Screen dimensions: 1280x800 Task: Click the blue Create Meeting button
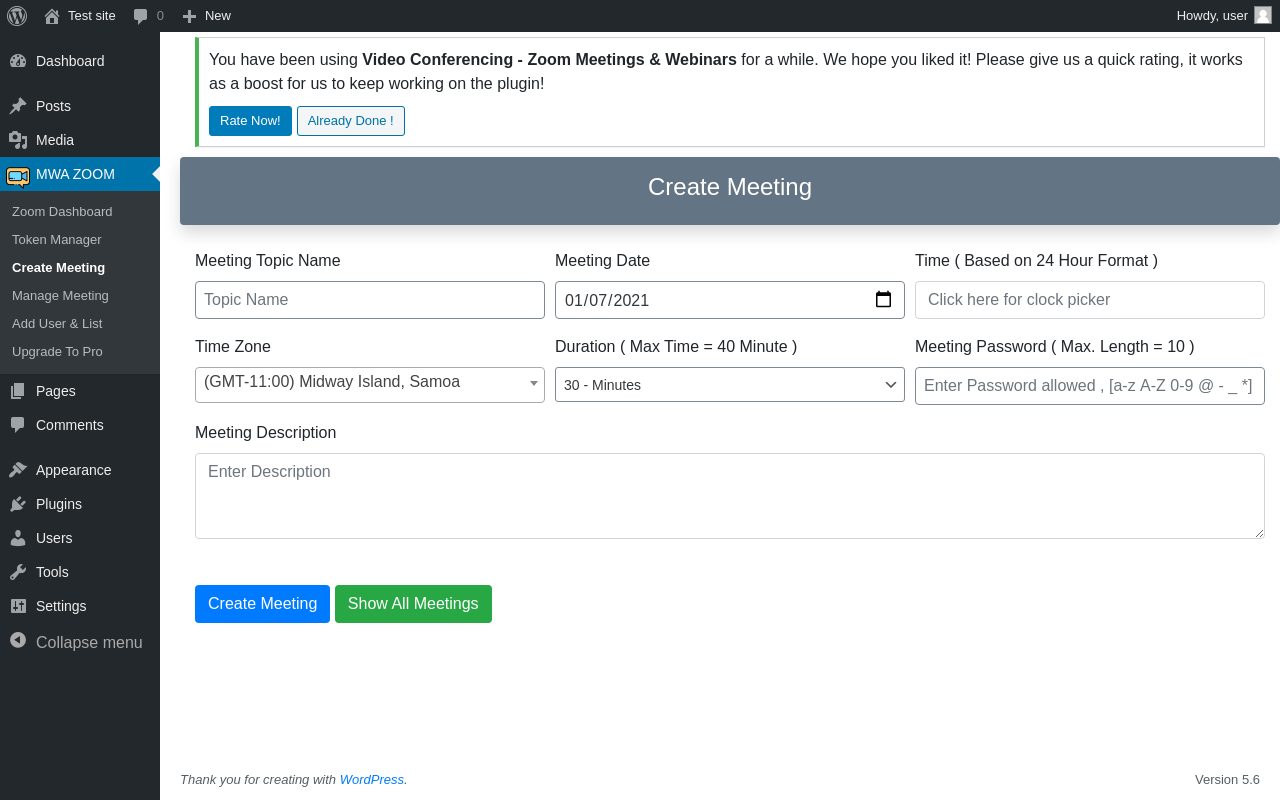pos(262,604)
